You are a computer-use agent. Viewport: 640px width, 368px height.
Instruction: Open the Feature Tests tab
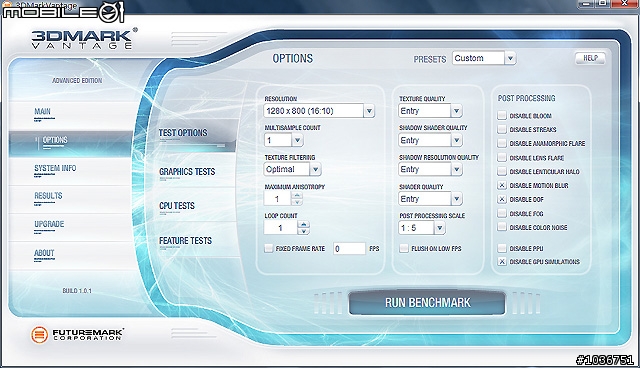[x=185, y=241]
